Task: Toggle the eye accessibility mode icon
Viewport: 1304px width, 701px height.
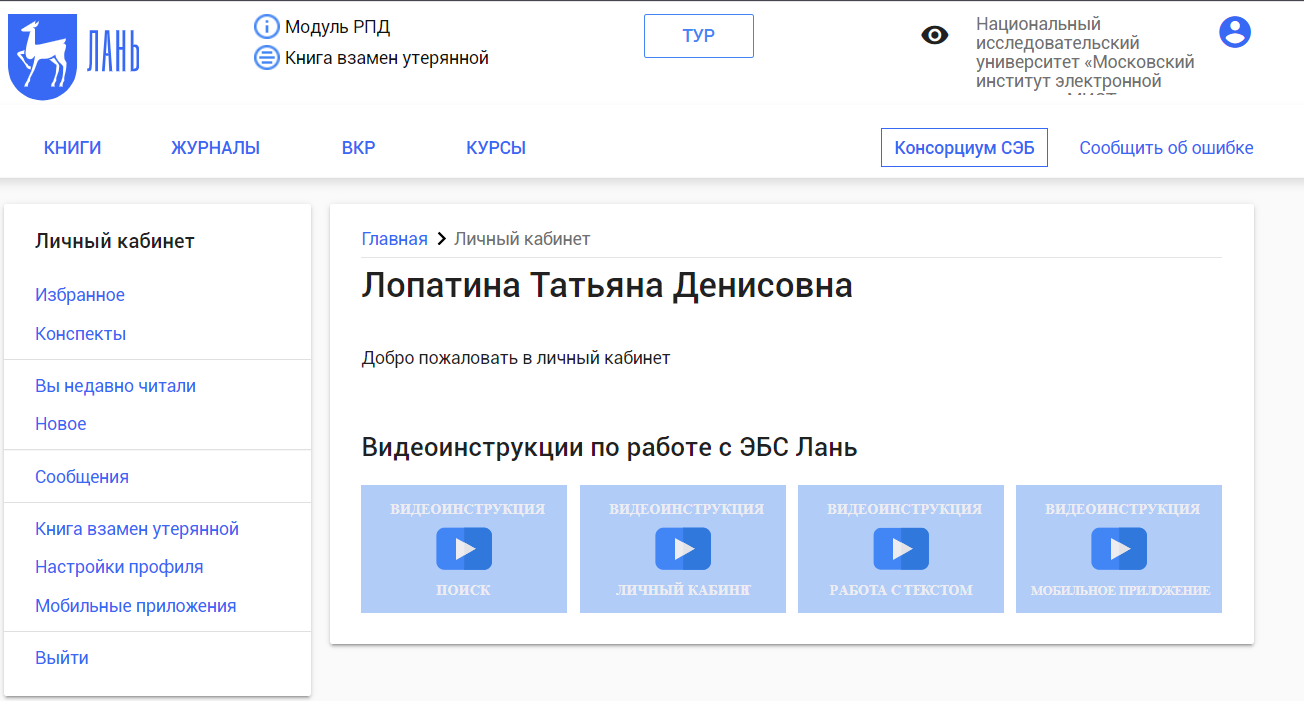Action: (x=934, y=36)
